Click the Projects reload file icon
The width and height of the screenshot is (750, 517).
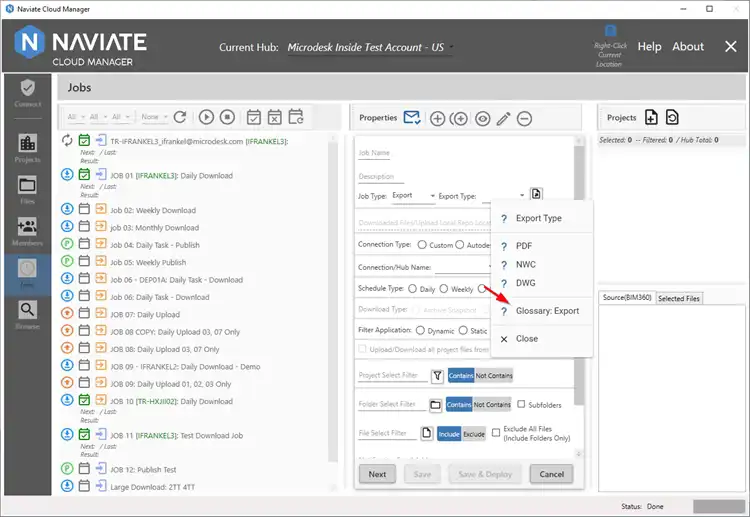tap(672, 117)
